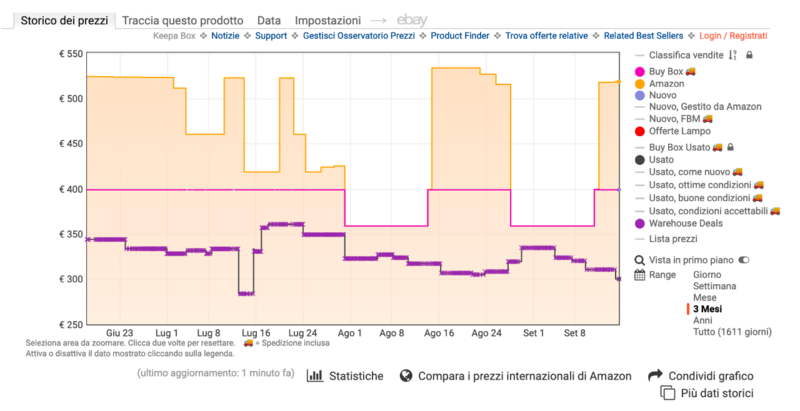This screenshot has width=800, height=411.
Task: Hide the Amazon price line in legend
Action: click(x=666, y=84)
